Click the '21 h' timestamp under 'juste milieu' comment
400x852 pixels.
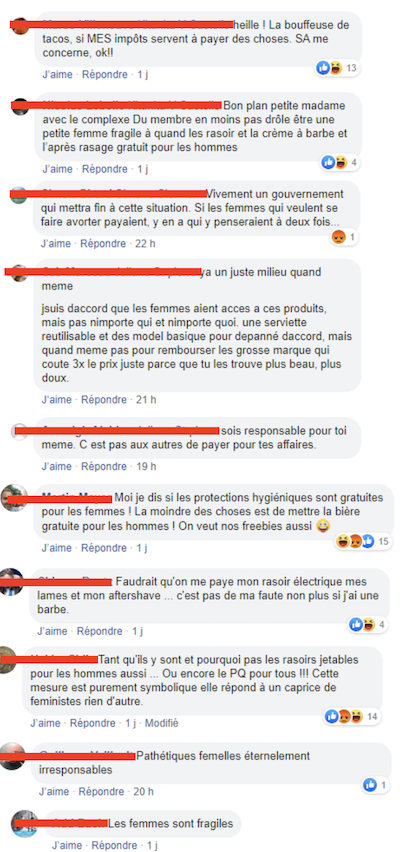click(x=146, y=399)
